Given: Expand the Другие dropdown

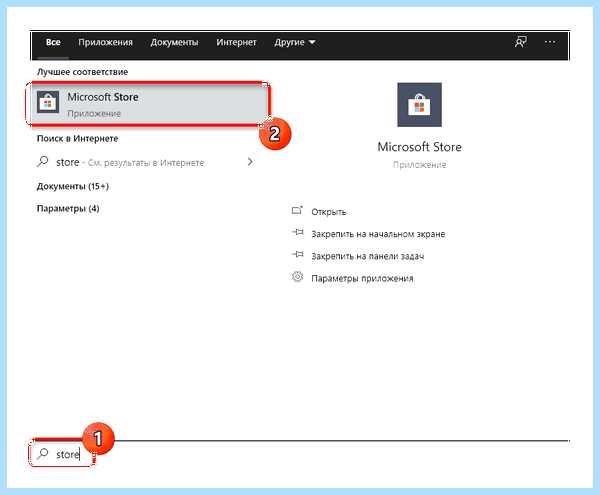Looking at the screenshot, I should pyautogui.click(x=295, y=42).
